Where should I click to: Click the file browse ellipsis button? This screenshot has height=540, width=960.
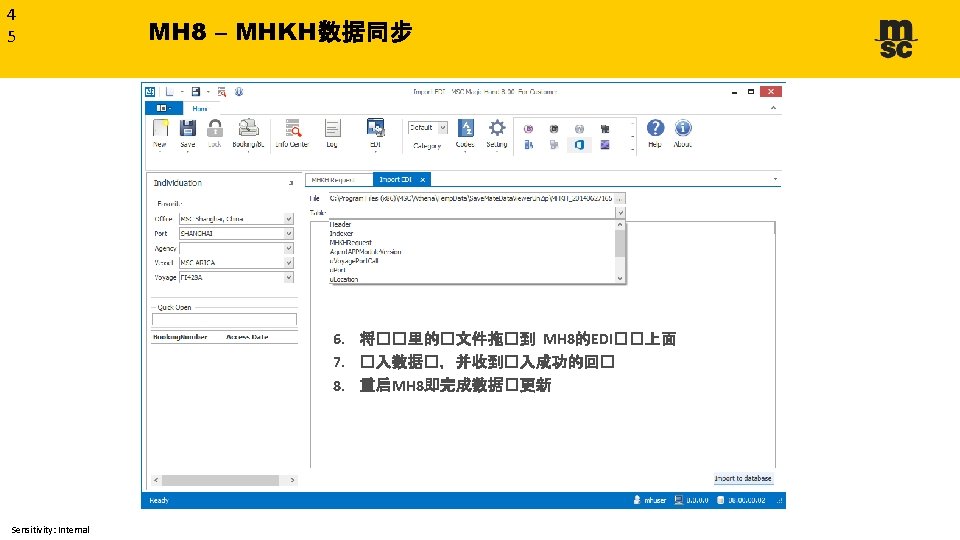tap(620, 198)
